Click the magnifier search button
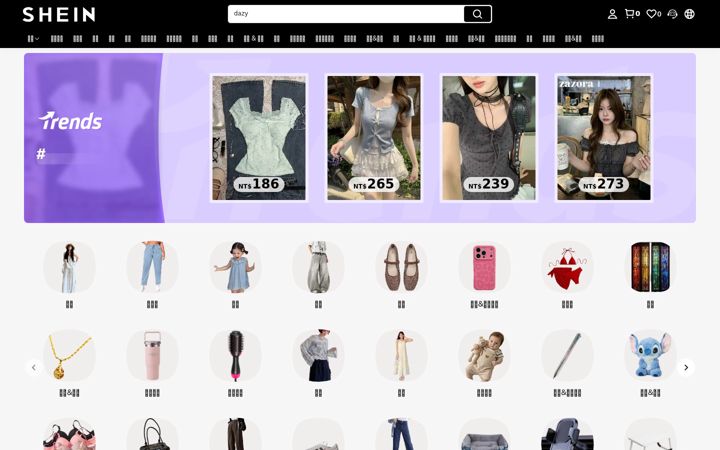 click(x=478, y=14)
